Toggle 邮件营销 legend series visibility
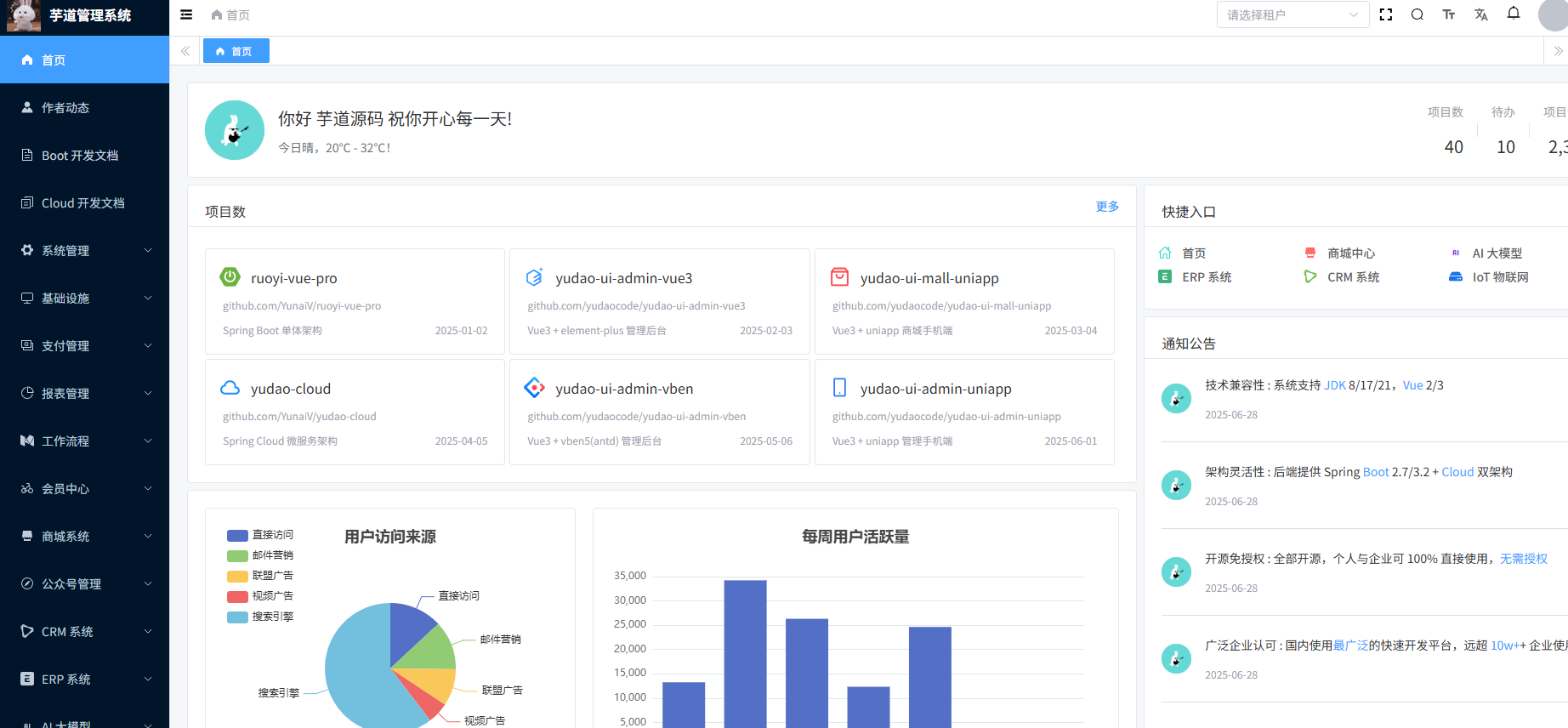Viewport: 1568px width, 728px height. click(260, 555)
